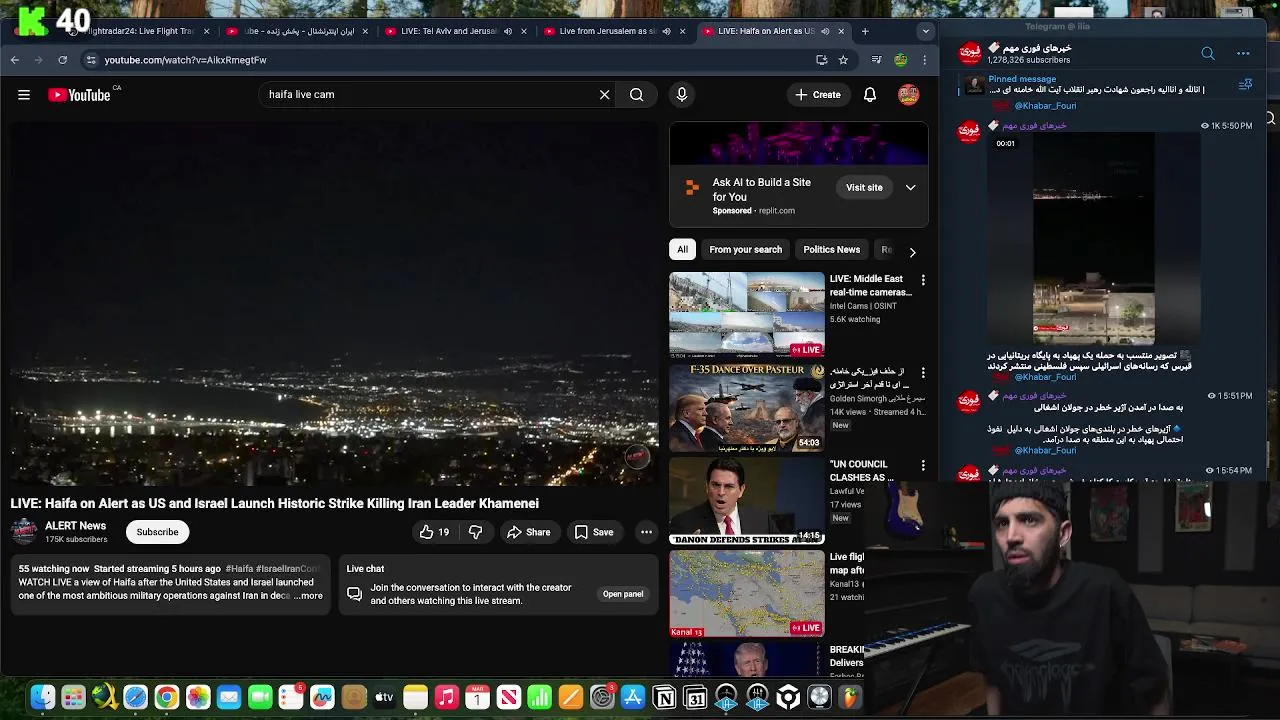Open more actions next to Save
The image size is (1280, 720).
pos(646,532)
